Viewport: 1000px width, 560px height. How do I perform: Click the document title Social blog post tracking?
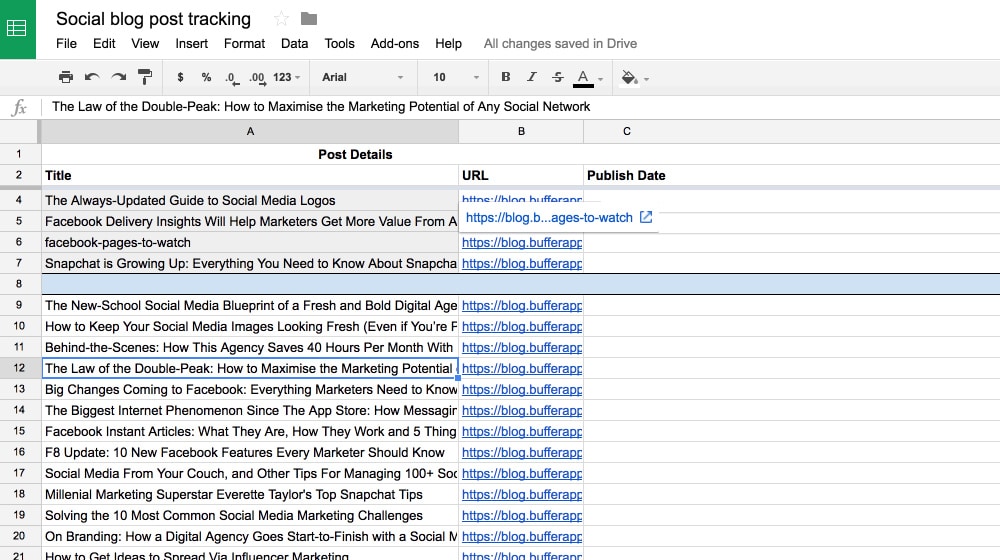point(153,19)
